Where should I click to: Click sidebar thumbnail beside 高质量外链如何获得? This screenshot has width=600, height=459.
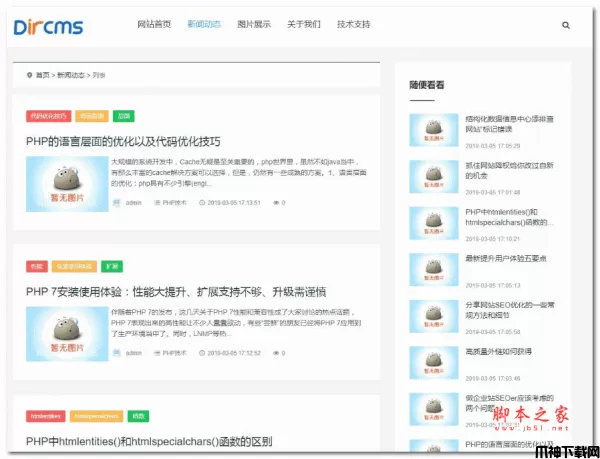(x=434, y=363)
